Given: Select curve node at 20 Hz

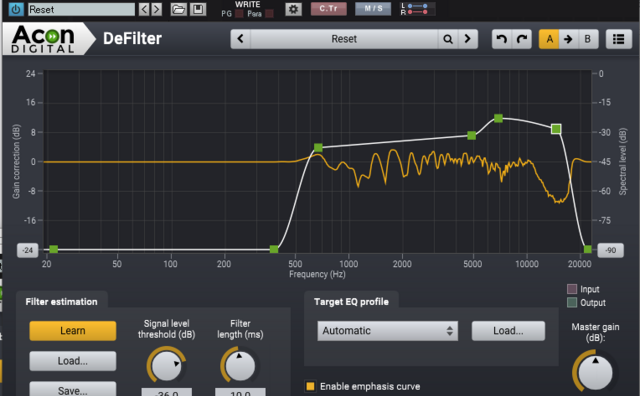Looking at the screenshot, I should coord(53,249).
